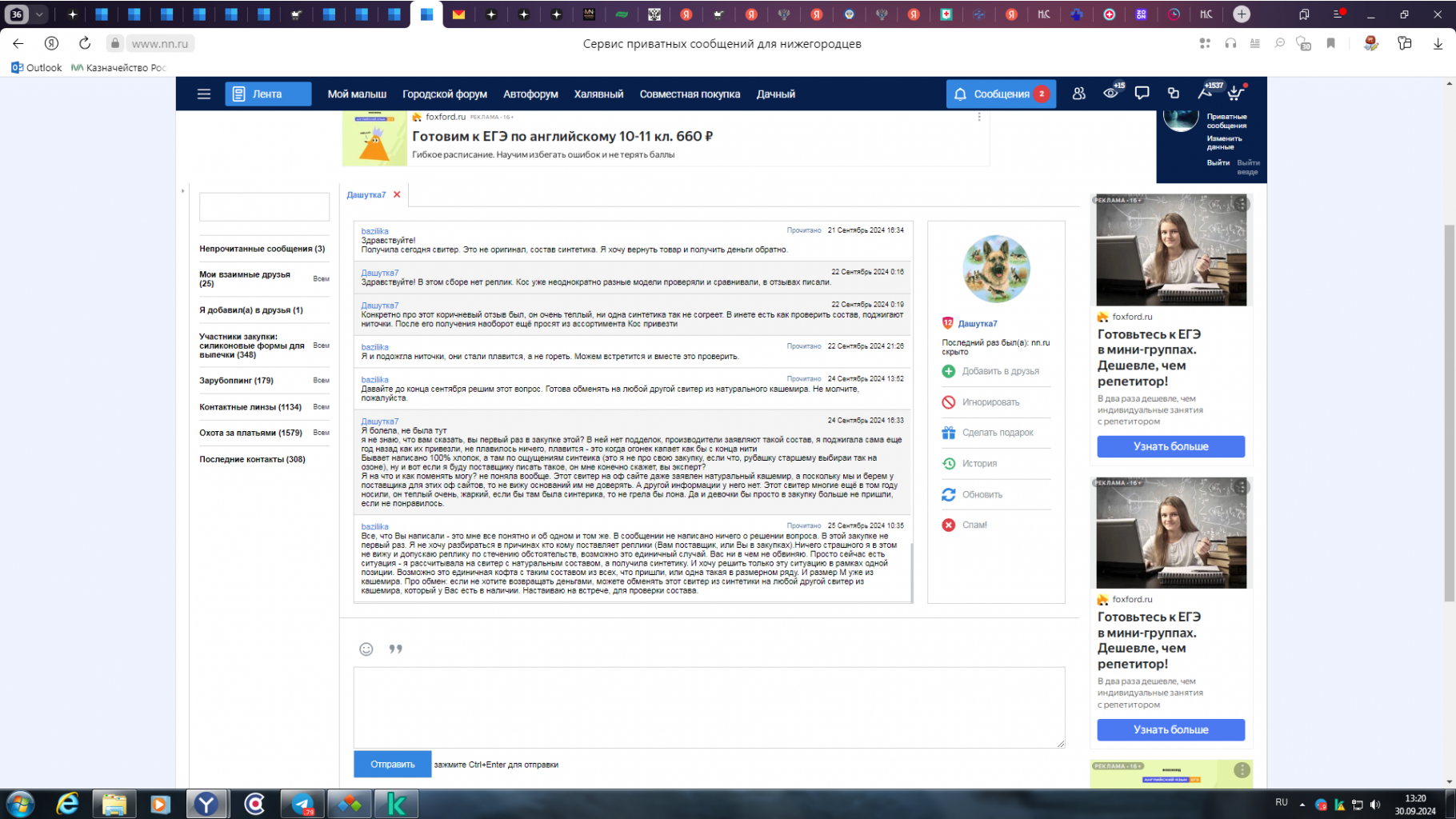Expand the browser tab group dropdown arrow
Screen dimensions: 1456x819
pos(38,14)
